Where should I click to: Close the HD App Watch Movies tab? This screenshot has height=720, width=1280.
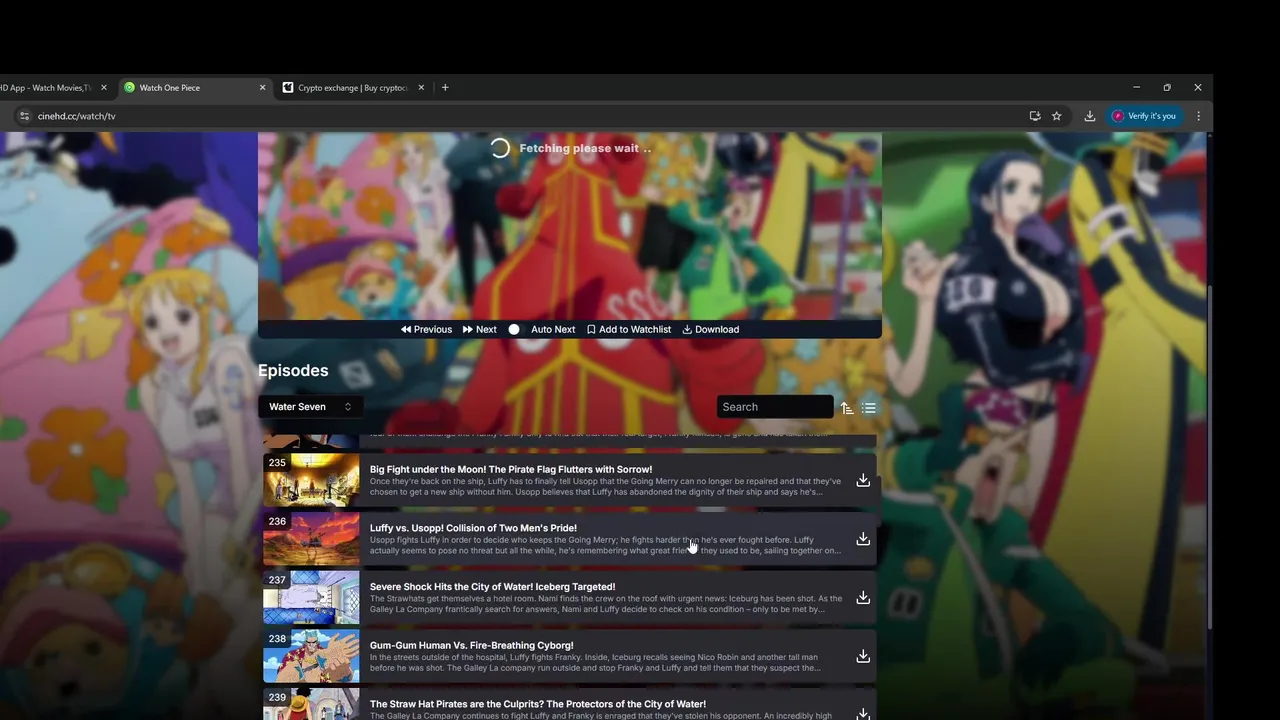tap(103, 88)
